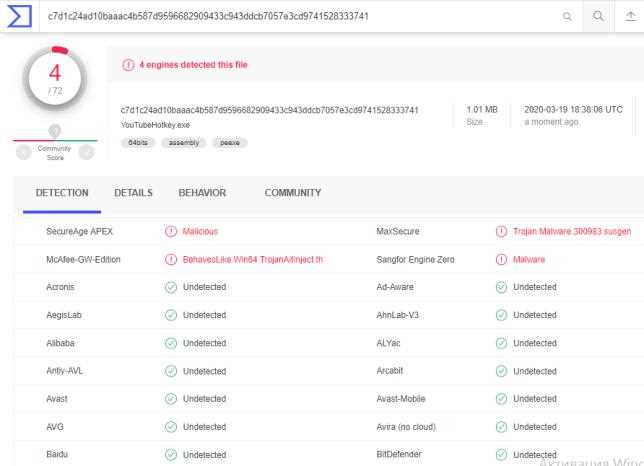This screenshot has width=644, height=466.
Task: Click the Malicious result text
Action: pyautogui.click(x=200, y=232)
